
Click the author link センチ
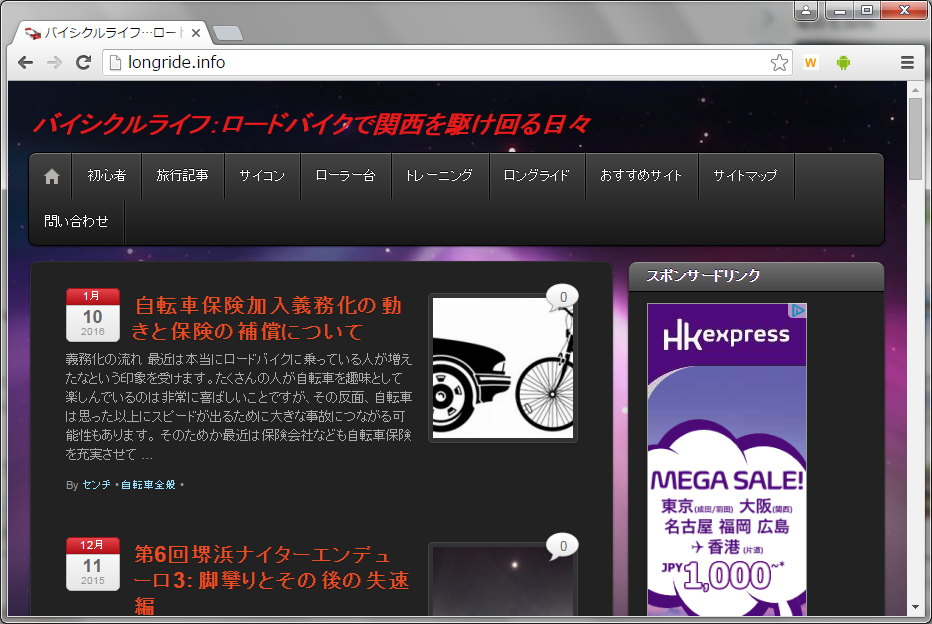[96, 485]
